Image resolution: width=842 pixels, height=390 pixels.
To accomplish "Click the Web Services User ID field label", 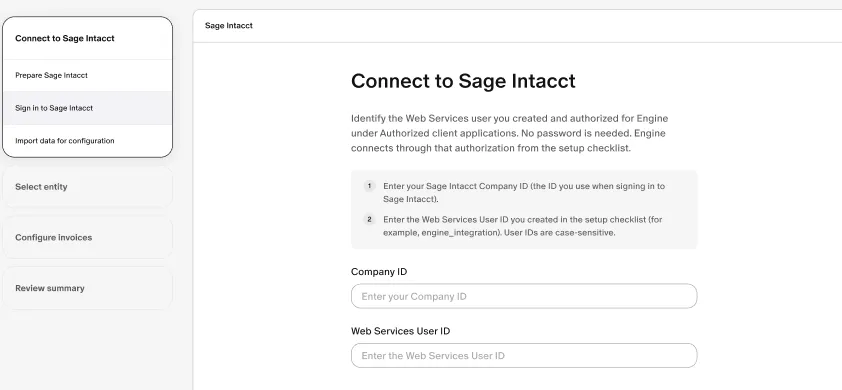I will [x=400, y=331].
